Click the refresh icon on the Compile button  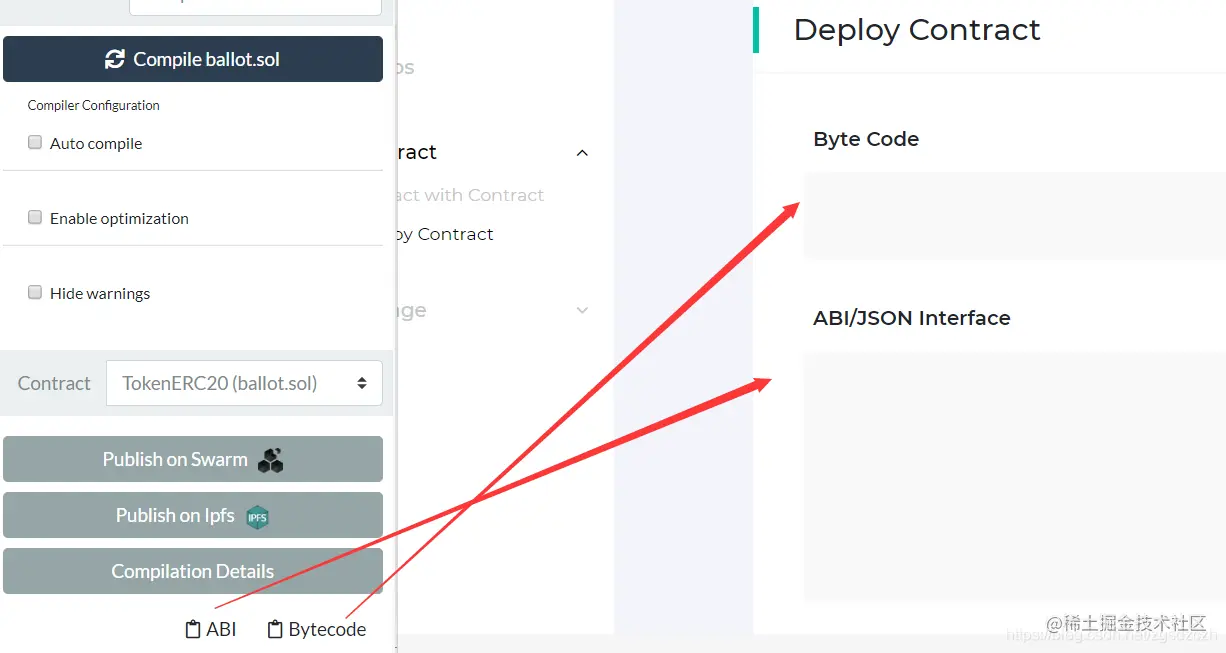(115, 59)
